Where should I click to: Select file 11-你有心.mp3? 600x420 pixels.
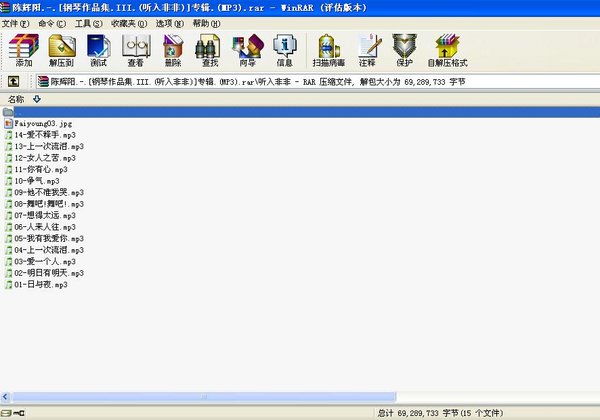click(x=41, y=169)
